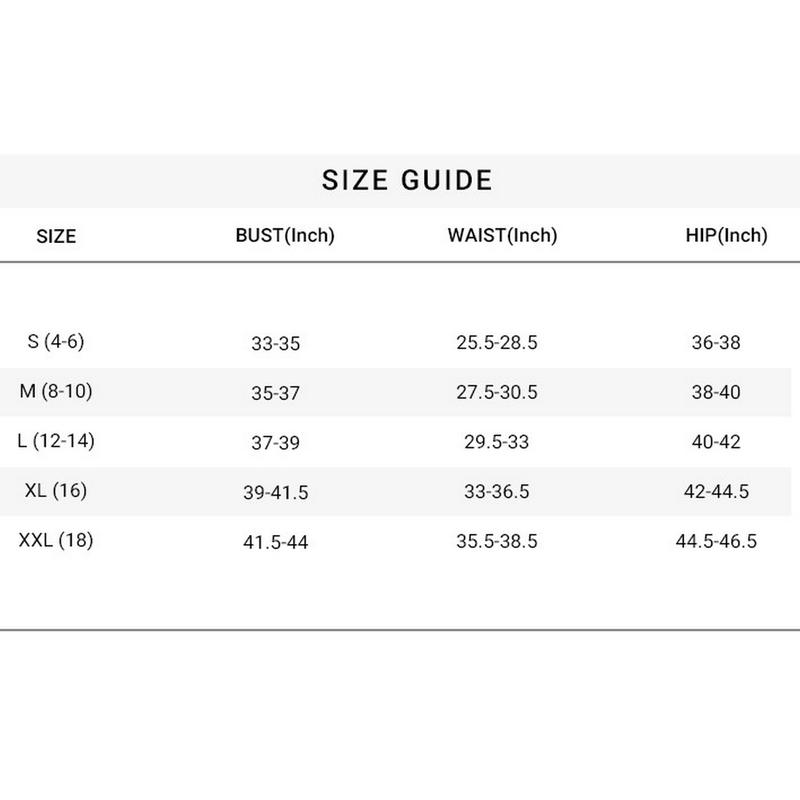800x800 pixels.
Task: Choose the L (12-14) size label
Action: (56, 441)
